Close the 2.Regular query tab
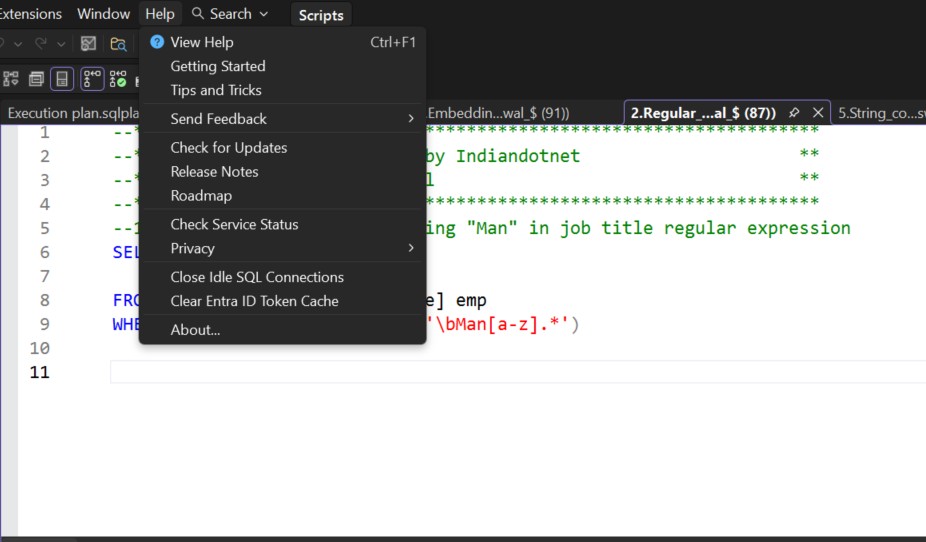Screen dimensions: 926x542 [818, 112]
